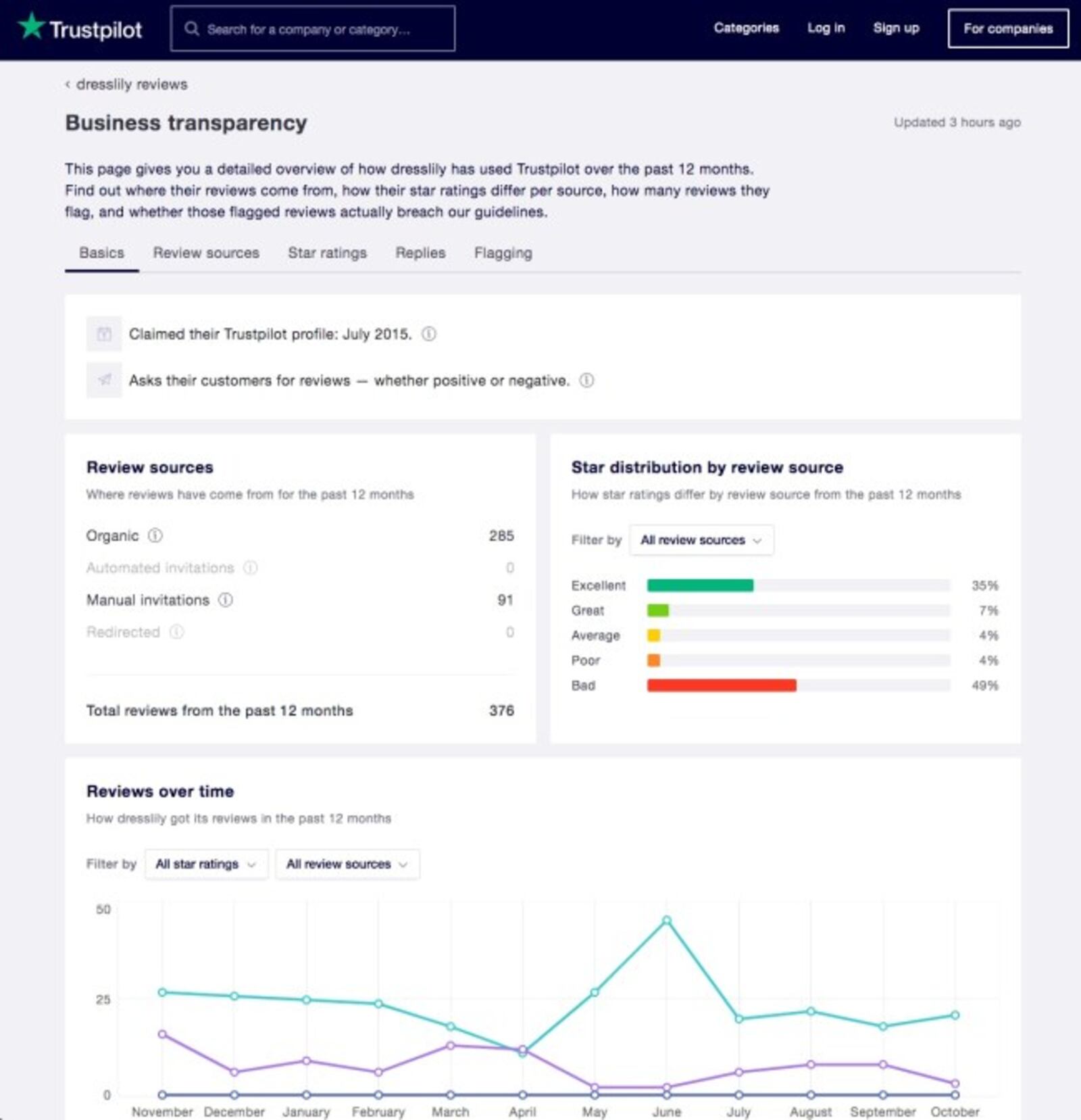Show info for Manual invitations
Image resolution: width=1081 pixels, height=1120 pixels.
(x=226, y=600)
